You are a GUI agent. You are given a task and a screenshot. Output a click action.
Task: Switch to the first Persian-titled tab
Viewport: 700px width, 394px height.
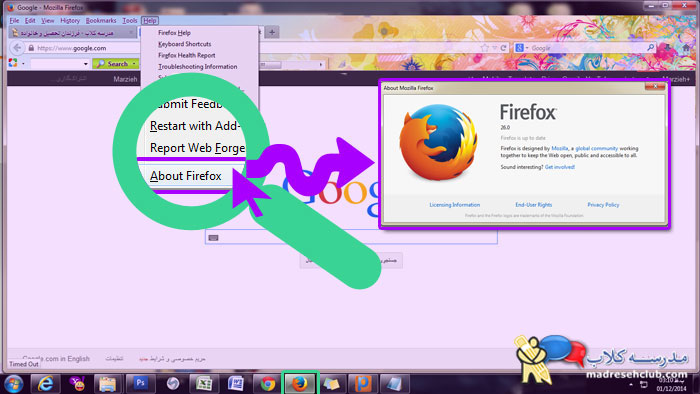pos(71,33)
